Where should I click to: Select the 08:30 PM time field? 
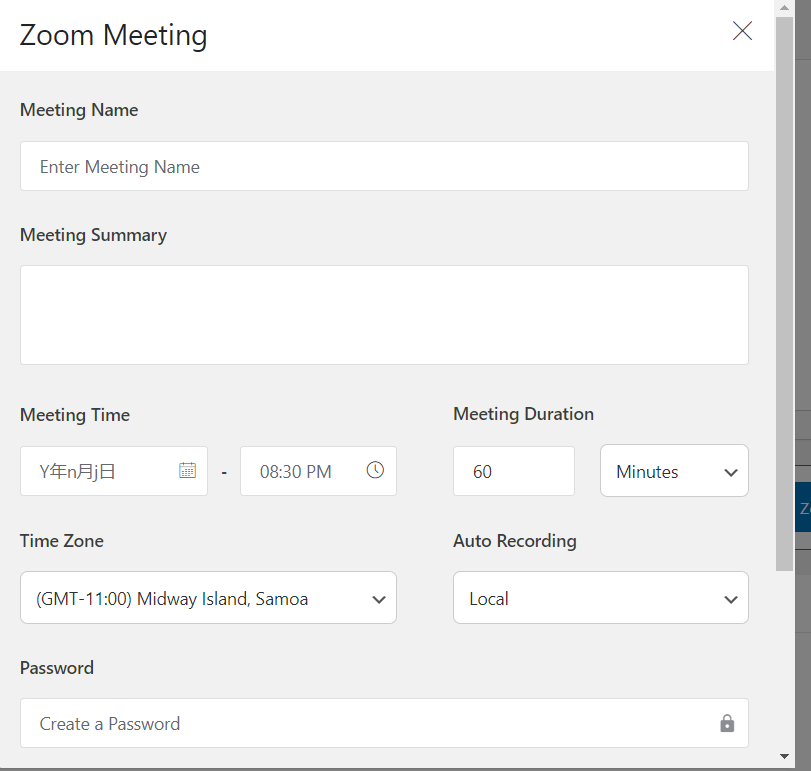point(300,471)
